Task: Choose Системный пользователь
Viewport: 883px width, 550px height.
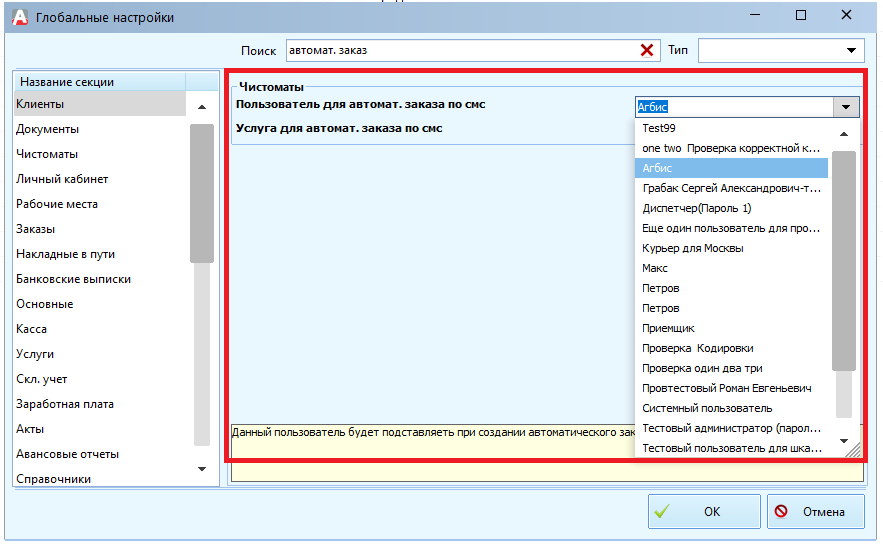Action: pyautogui.click(x=732, y=408)
